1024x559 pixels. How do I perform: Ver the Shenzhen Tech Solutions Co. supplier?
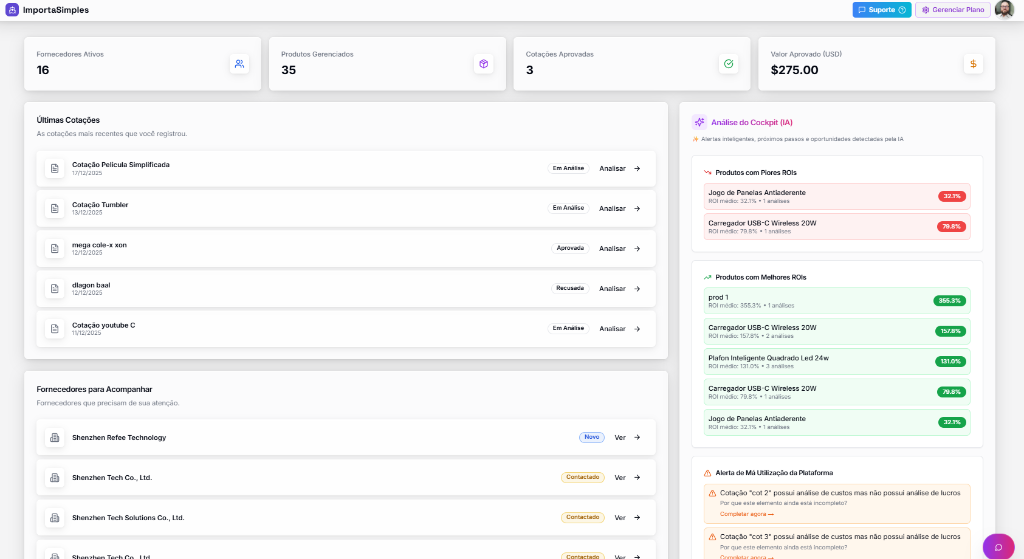(x=627, y=518)
